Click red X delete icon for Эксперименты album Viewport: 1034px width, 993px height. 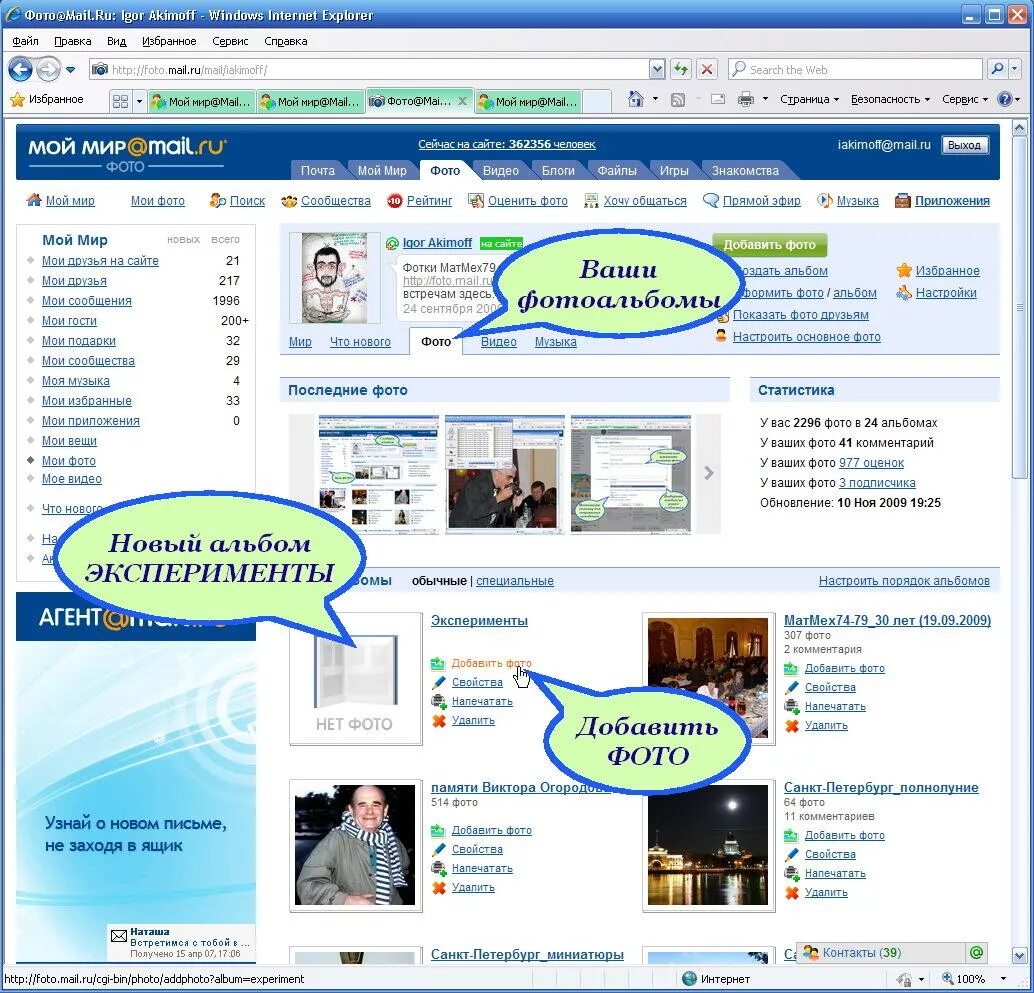pyautogui.click(x=439, y=721)
